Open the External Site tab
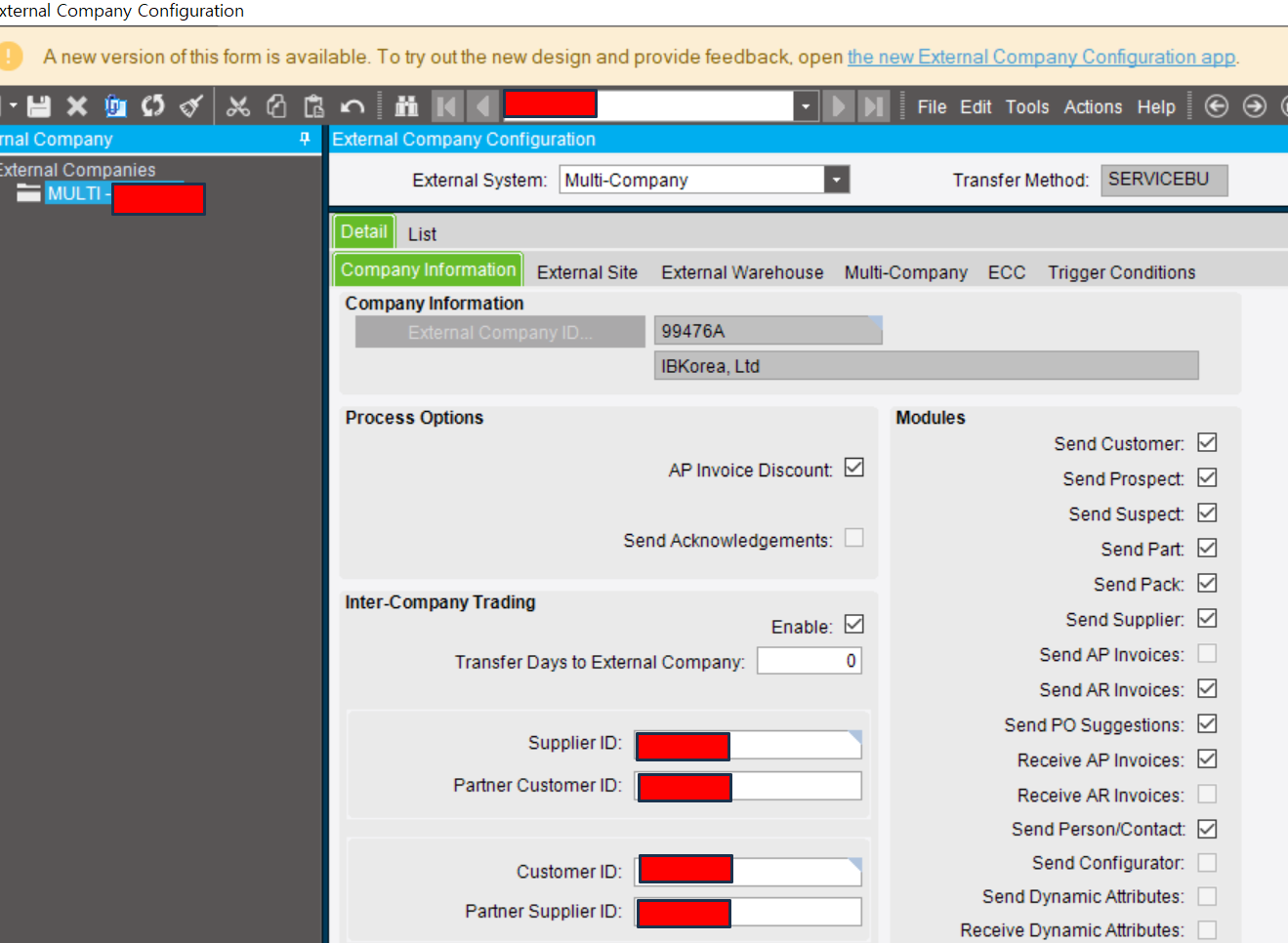The image size is (1288, 943). tap(587, 272)
